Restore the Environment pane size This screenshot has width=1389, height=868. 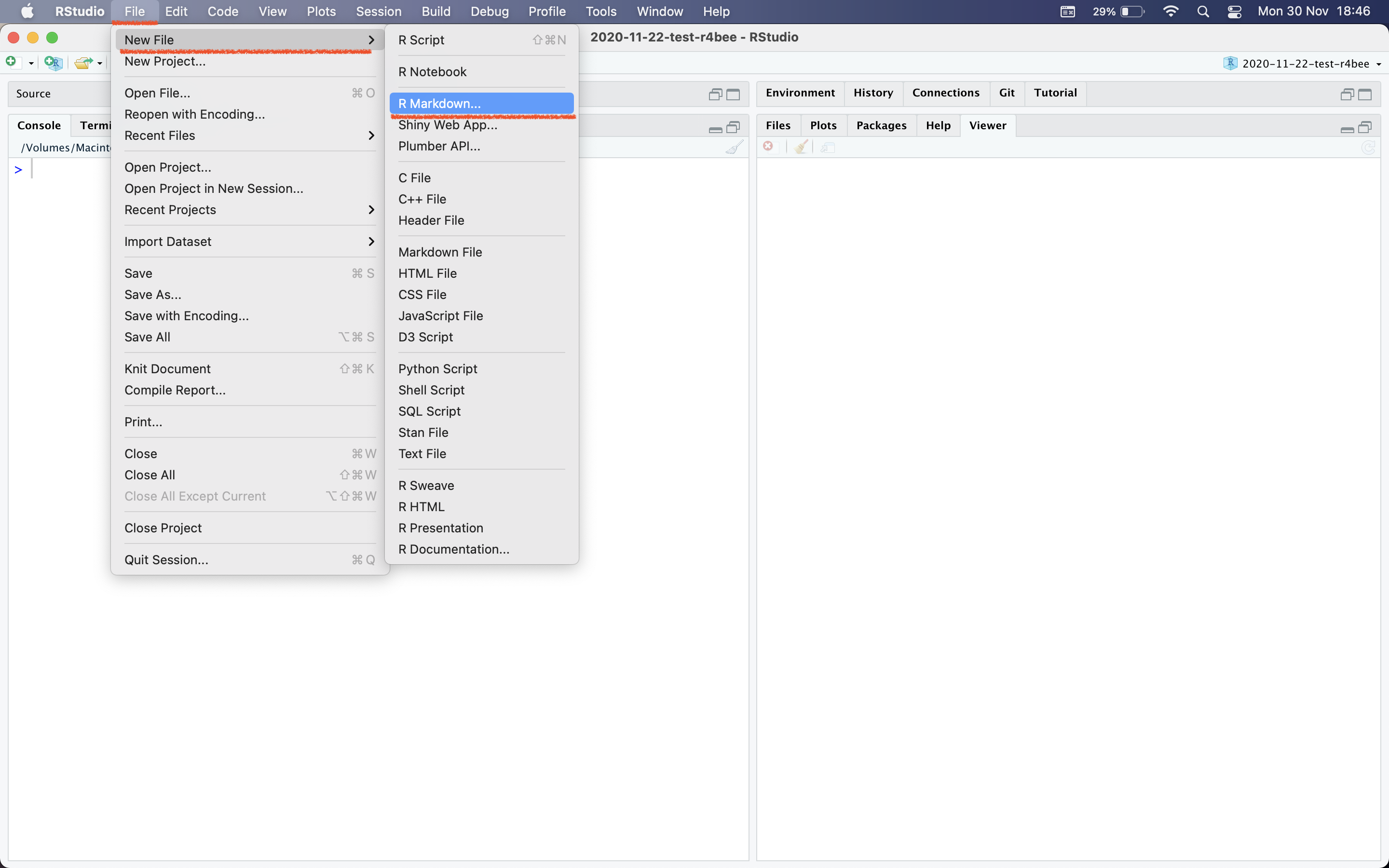pos(1347,94)
